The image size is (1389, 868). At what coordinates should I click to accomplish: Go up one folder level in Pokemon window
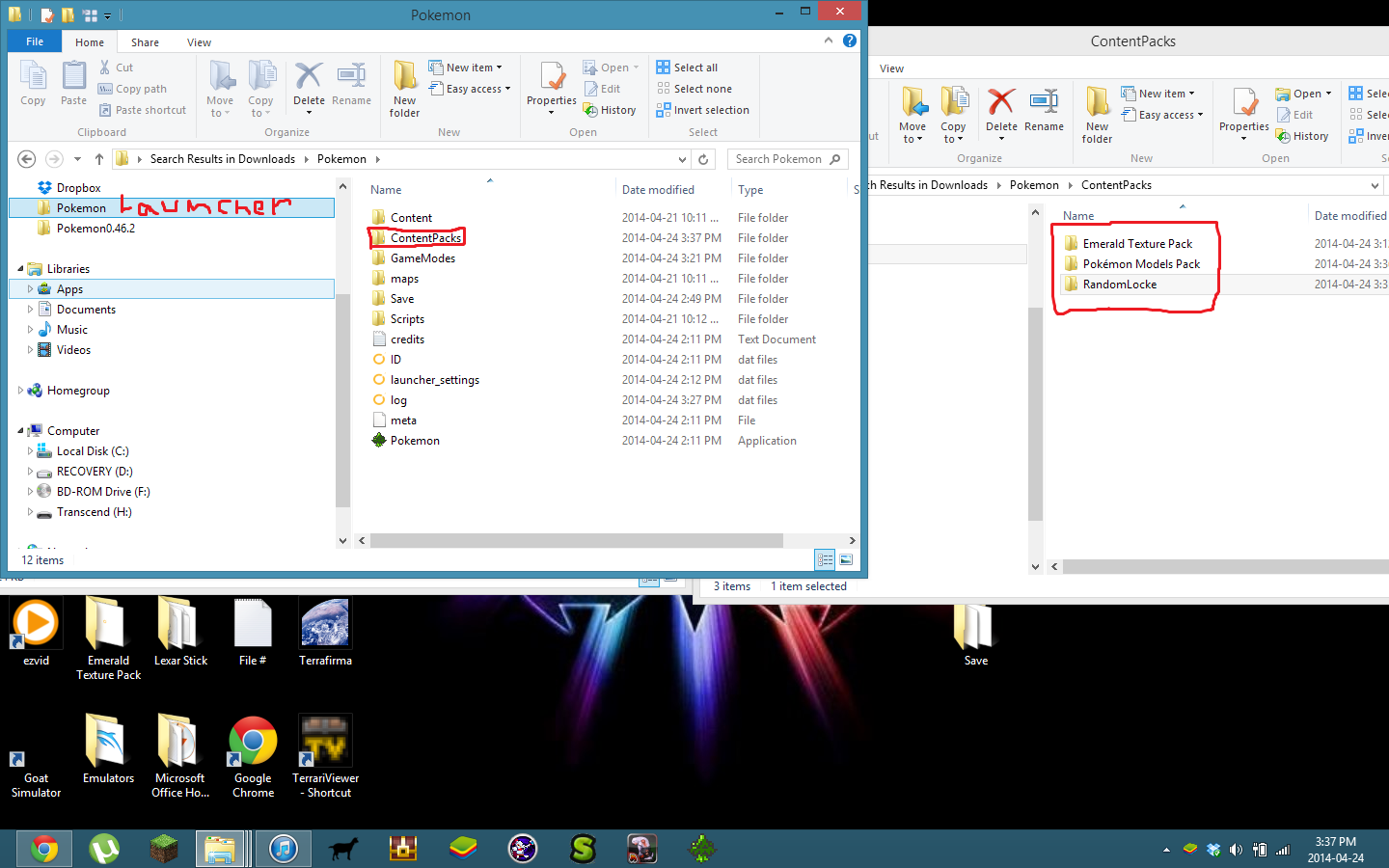(98, 159)
